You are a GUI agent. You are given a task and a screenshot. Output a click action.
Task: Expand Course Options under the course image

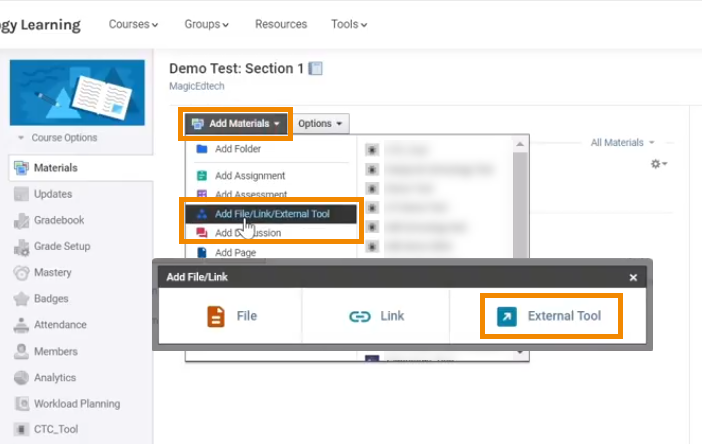pyautogui.click(x=58, y=138)
